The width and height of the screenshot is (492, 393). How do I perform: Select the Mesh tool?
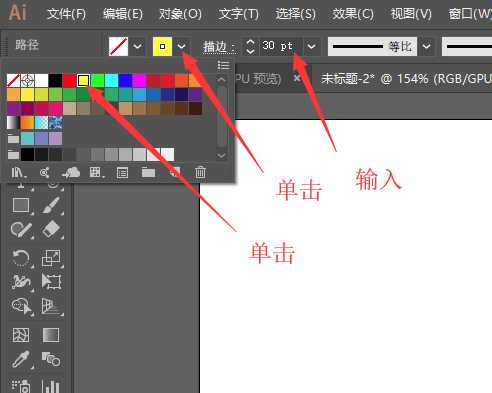21,335
